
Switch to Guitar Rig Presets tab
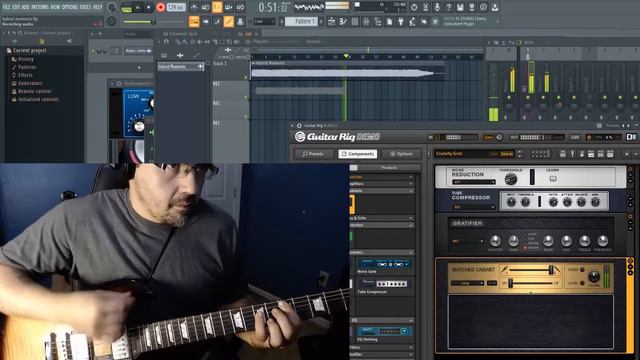click(x=313, y=154)
